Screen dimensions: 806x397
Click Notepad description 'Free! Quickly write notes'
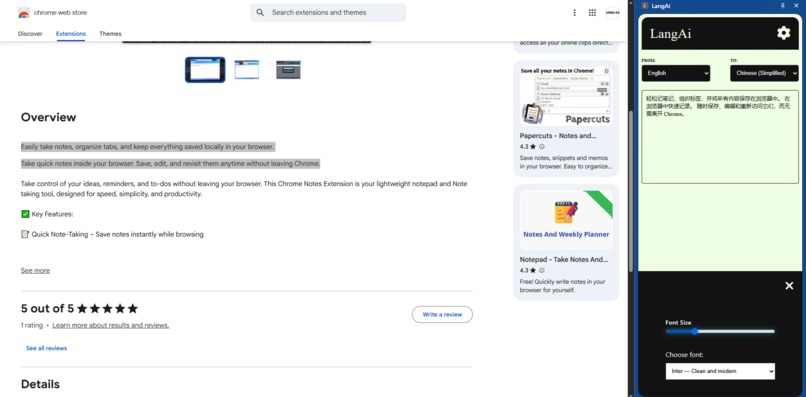coord(562,286)
